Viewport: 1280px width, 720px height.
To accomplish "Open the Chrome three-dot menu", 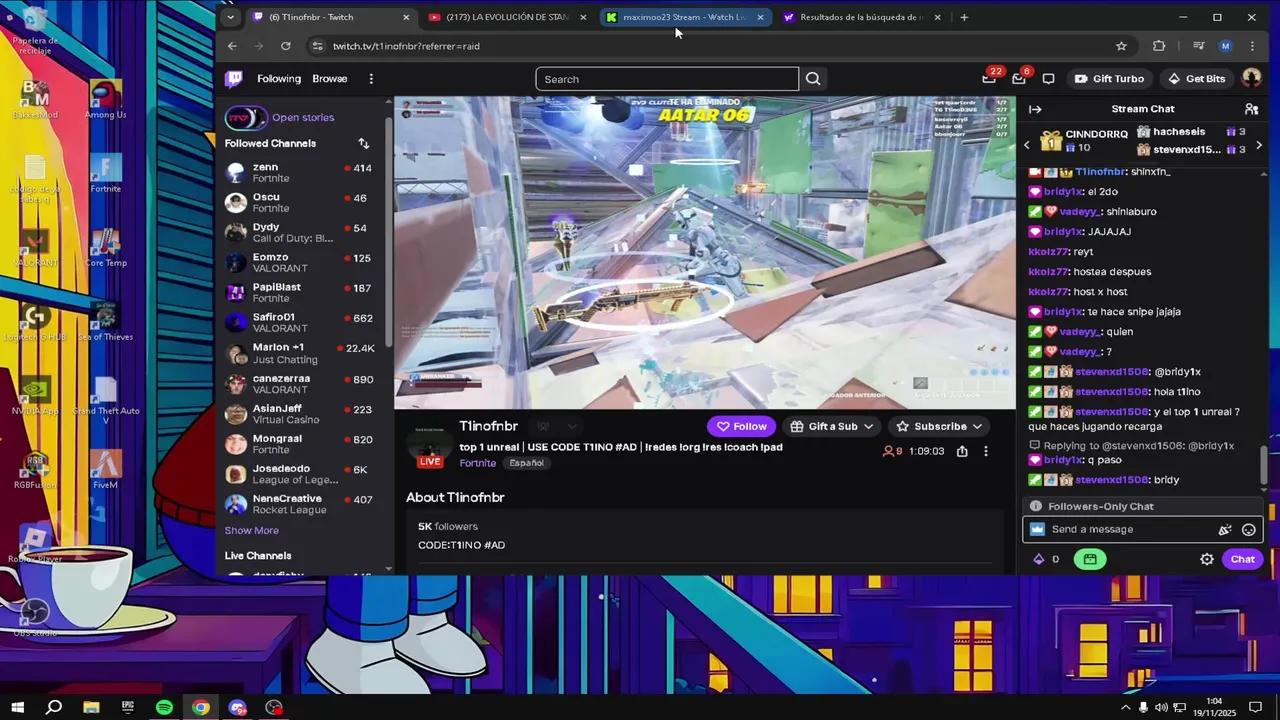I will tap(1251, 46).
